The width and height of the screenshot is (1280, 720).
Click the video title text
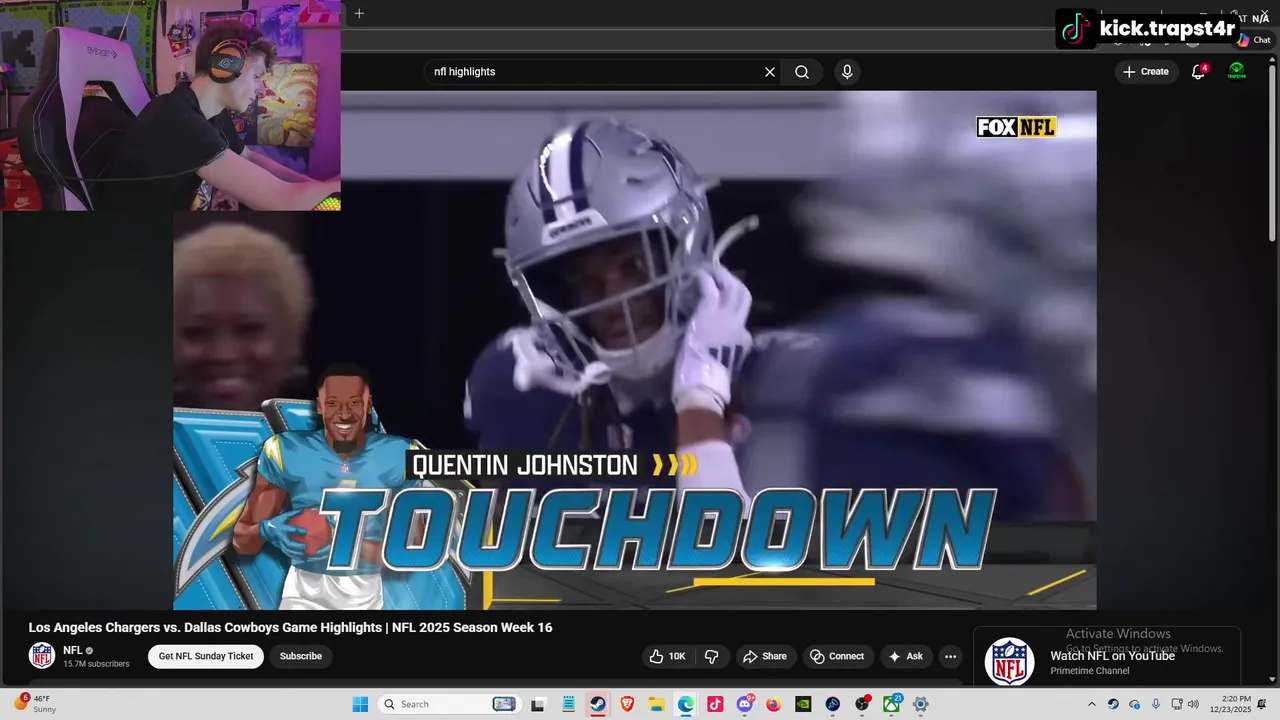pyautogui.click(x=290, y=627)
